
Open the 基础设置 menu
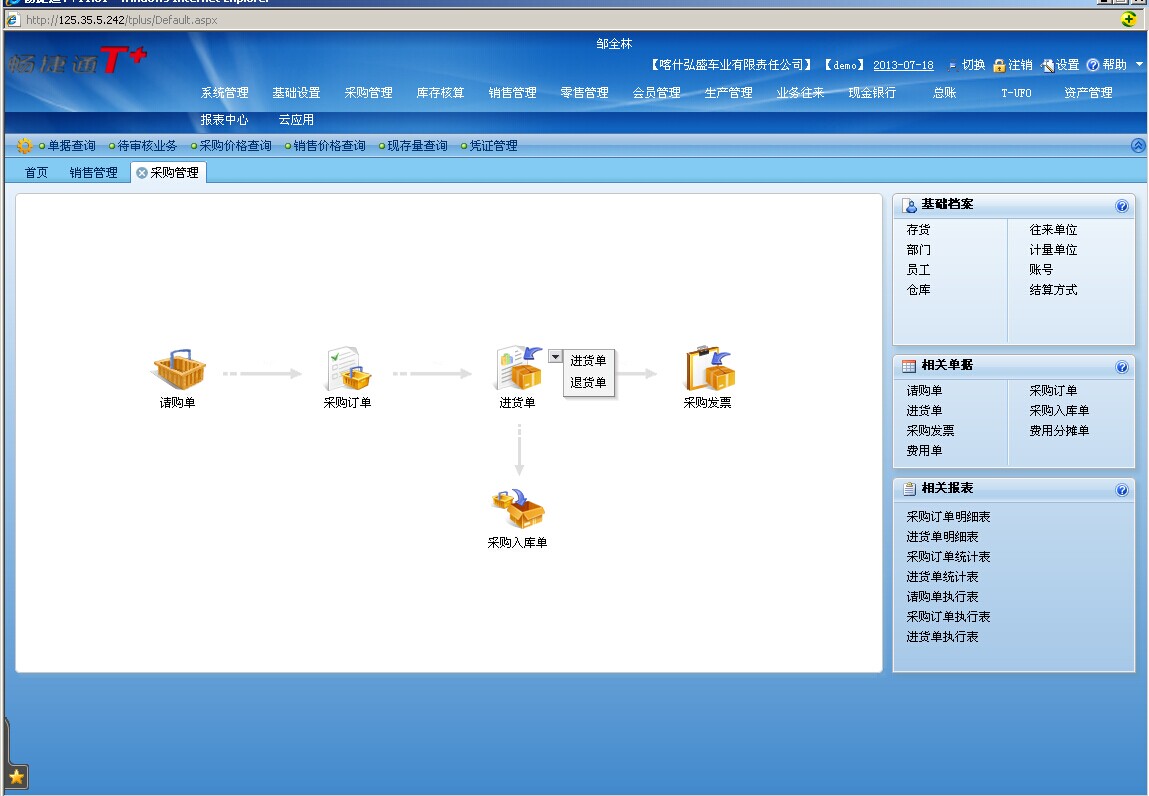click(297, 93)
